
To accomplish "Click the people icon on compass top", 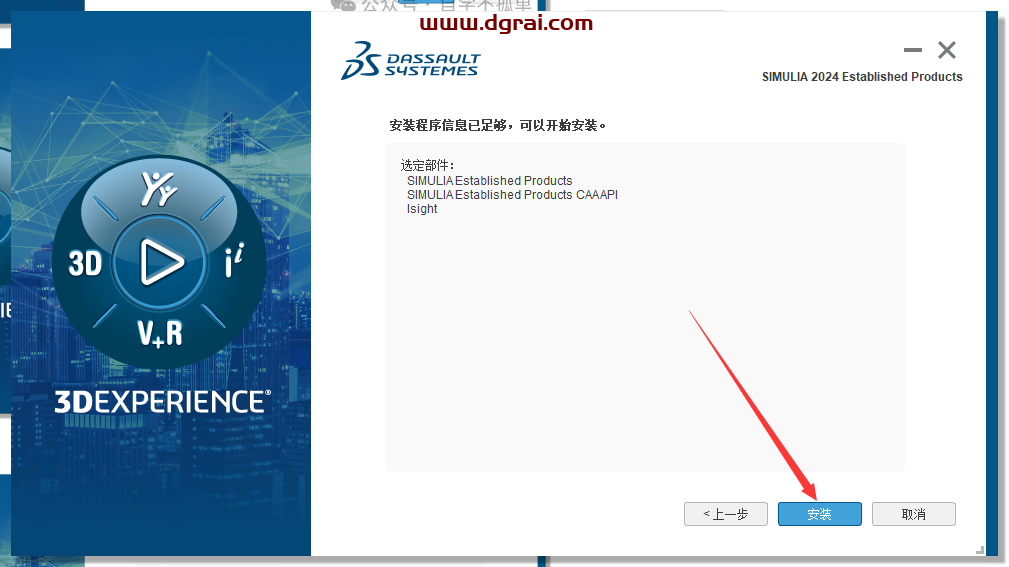I will click(x=158, y=188).
